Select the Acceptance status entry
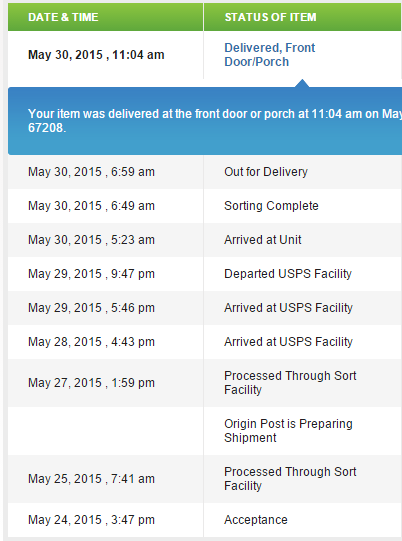 tap(256, 520)
